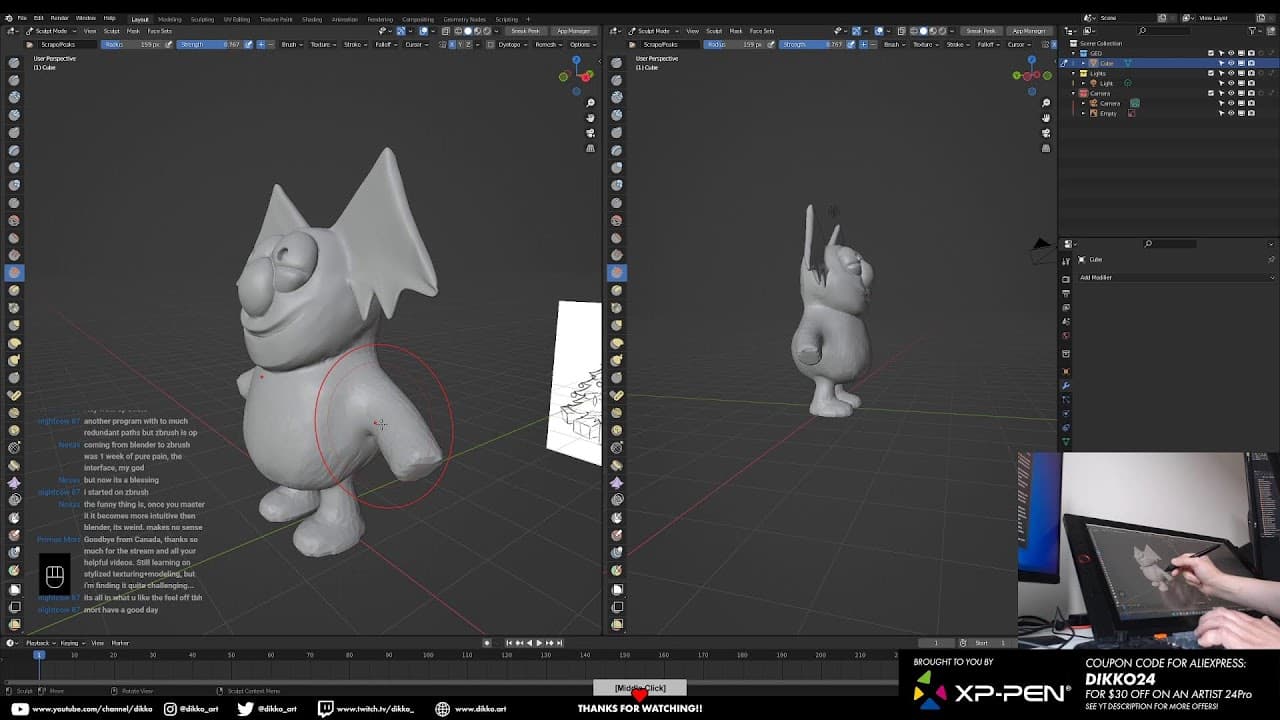Collapse the Lights collection in outliner
Viewport: 1280px width, 720px height.
coord(1074,73)
